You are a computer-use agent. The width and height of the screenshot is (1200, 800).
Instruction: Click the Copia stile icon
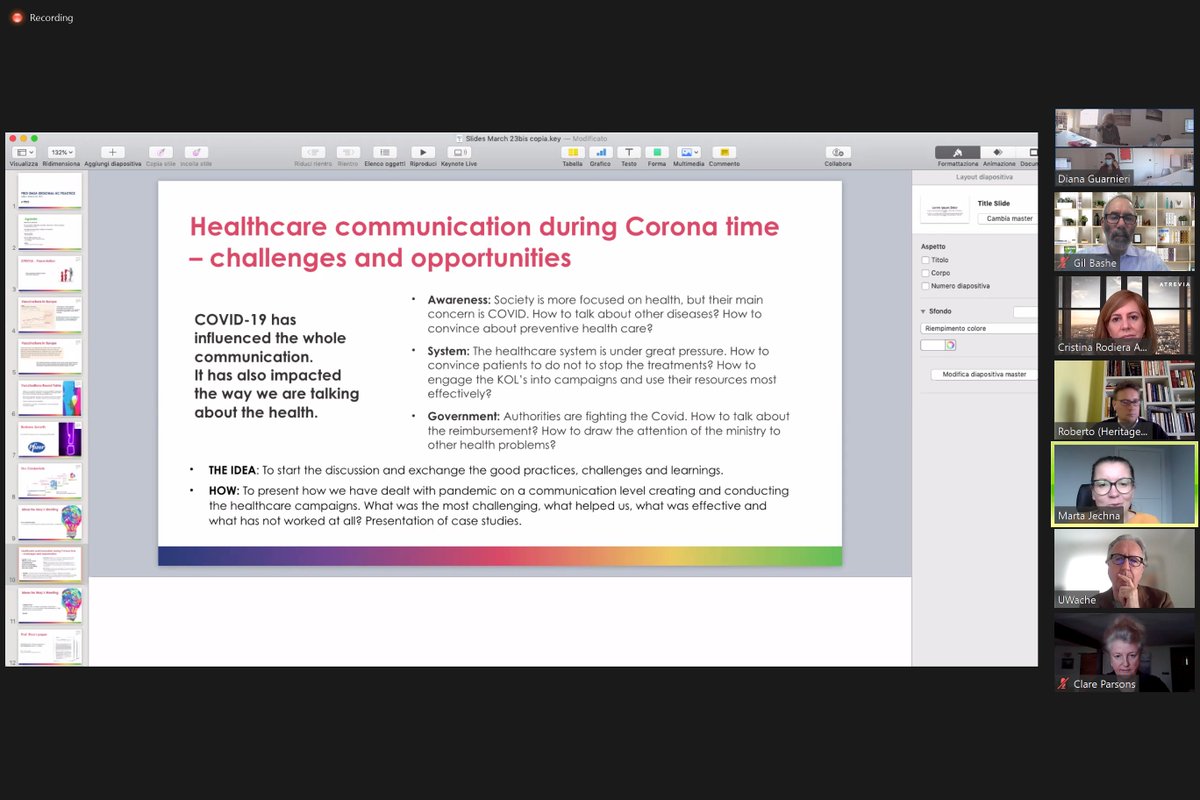pos(161,152)
